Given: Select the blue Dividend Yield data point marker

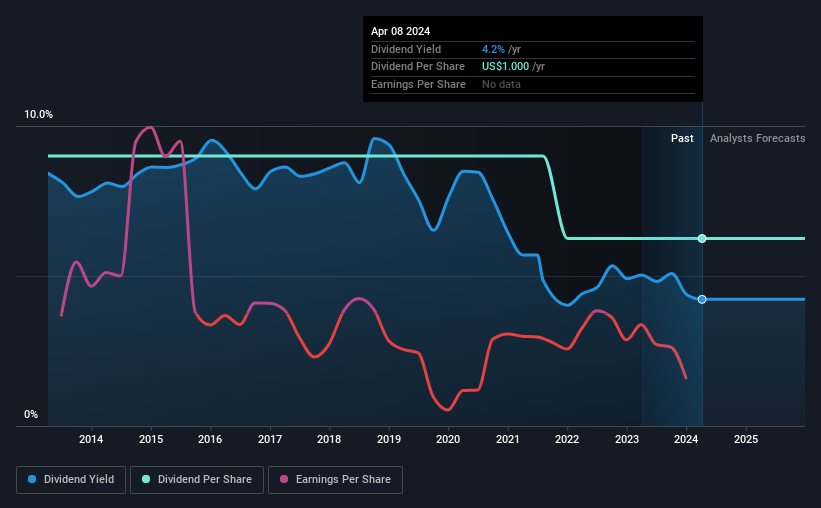Looking at the screenshot, I should (702, 299).
